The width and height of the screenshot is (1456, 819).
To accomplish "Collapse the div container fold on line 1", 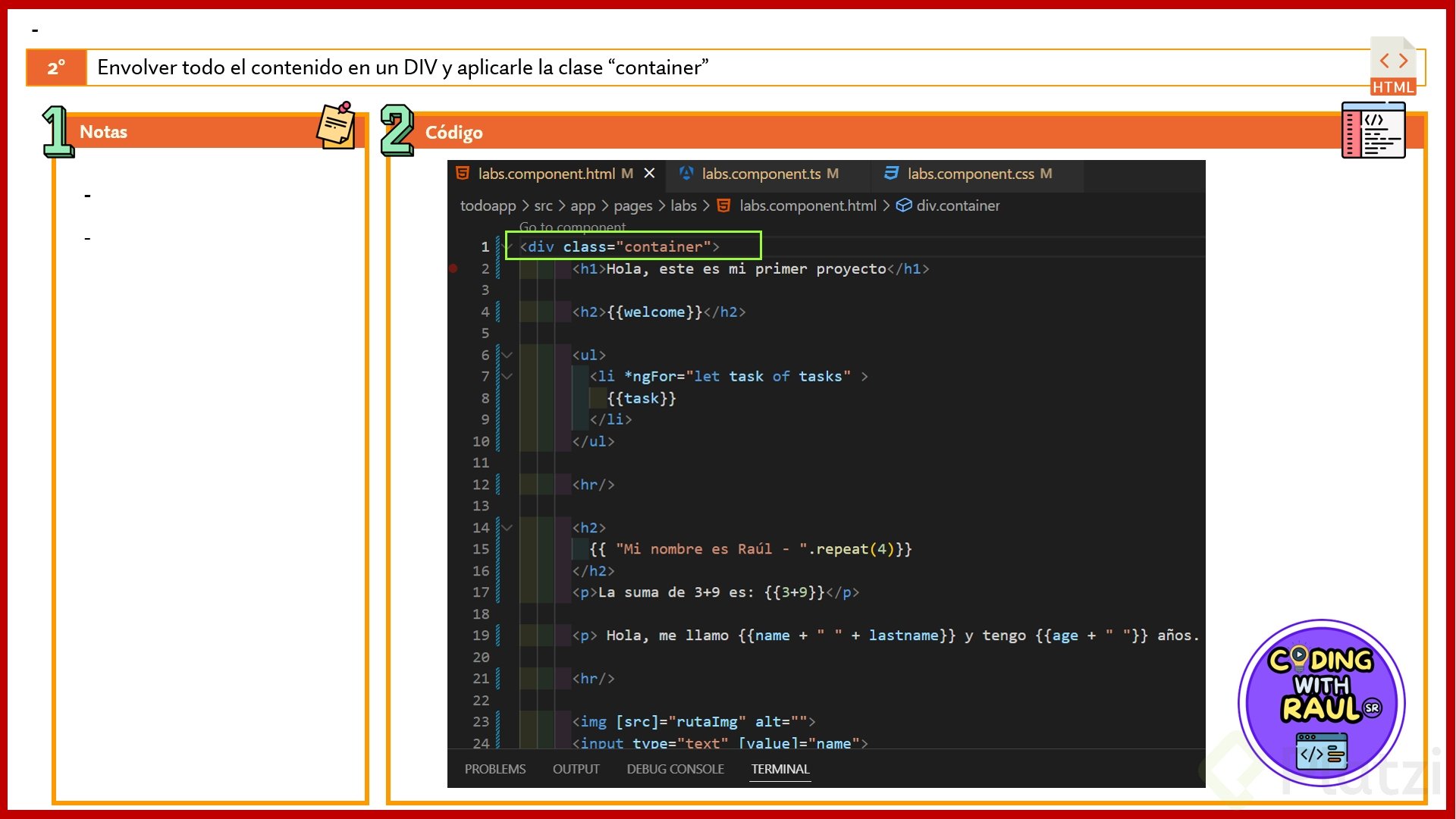I will click(508, 247).
